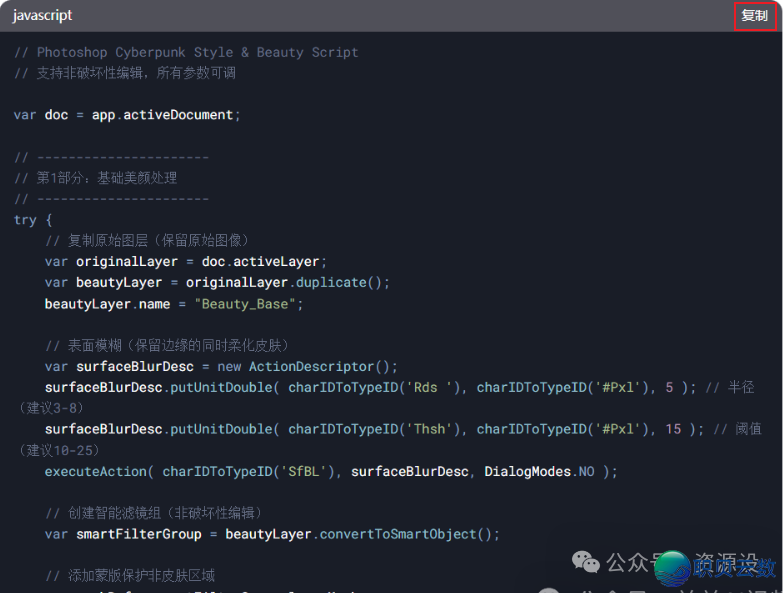The image size is (783, 593).
Task: Click the blue globe watermark logo
Action: coord(674,567)
